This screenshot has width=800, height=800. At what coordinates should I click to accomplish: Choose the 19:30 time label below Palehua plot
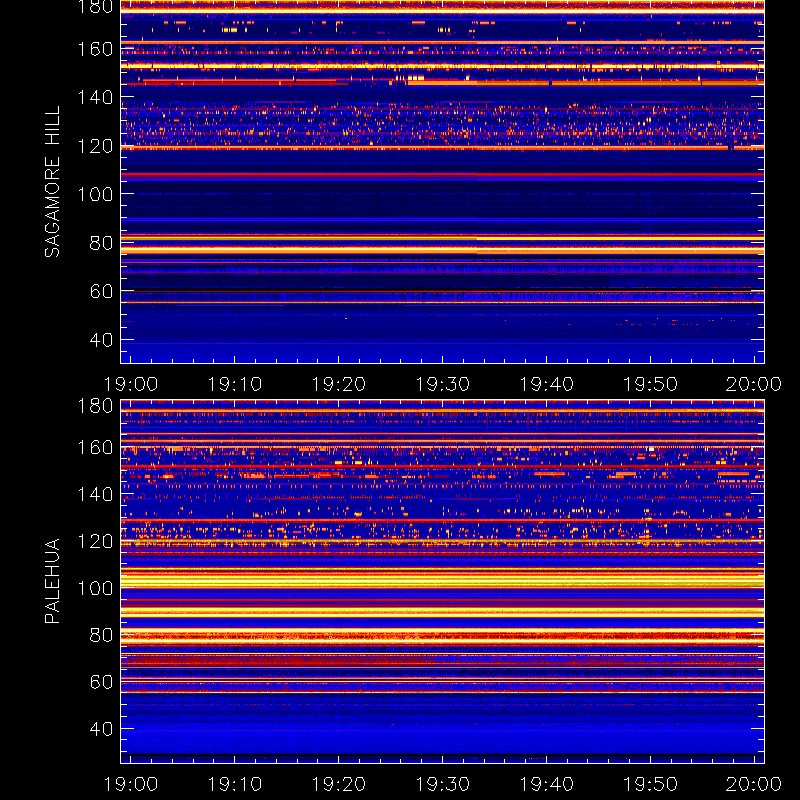[442, 784]
